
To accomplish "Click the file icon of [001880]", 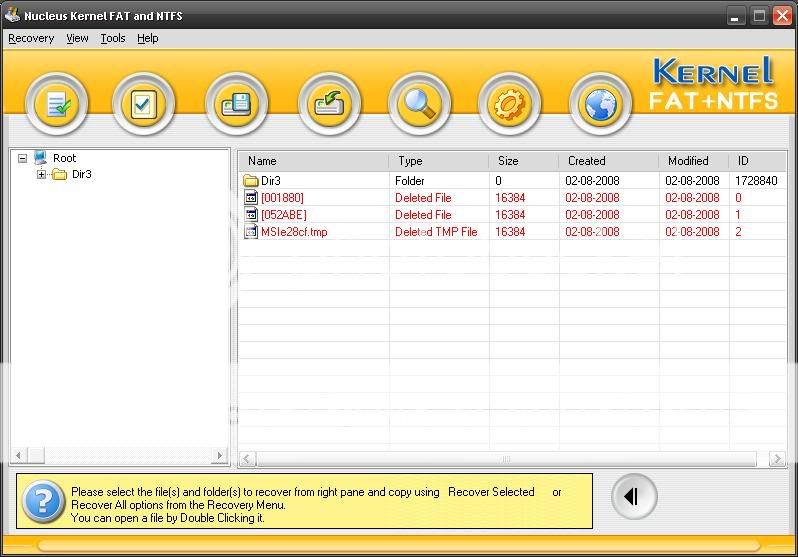I will (251, 198).
